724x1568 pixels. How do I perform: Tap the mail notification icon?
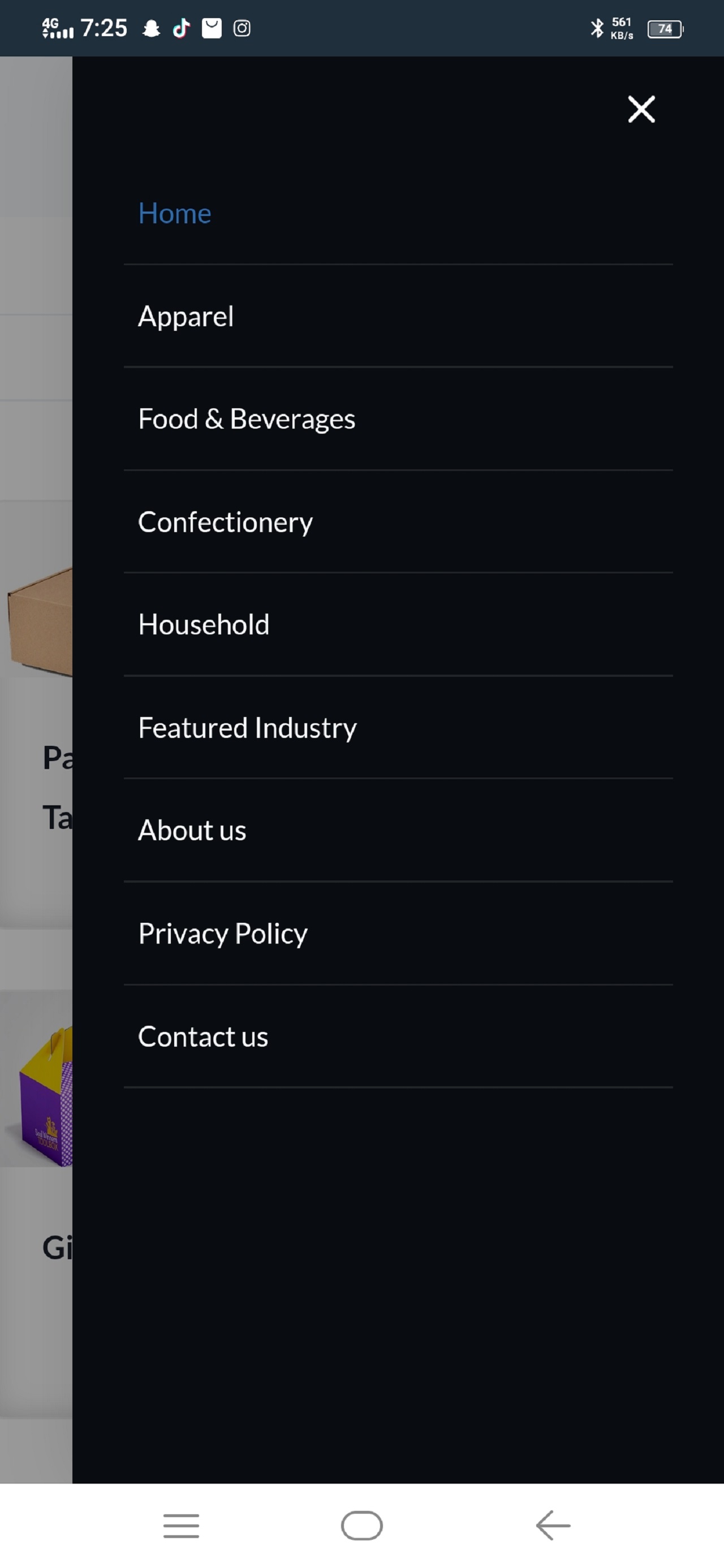pyautogui.click(x=212, y=29)
